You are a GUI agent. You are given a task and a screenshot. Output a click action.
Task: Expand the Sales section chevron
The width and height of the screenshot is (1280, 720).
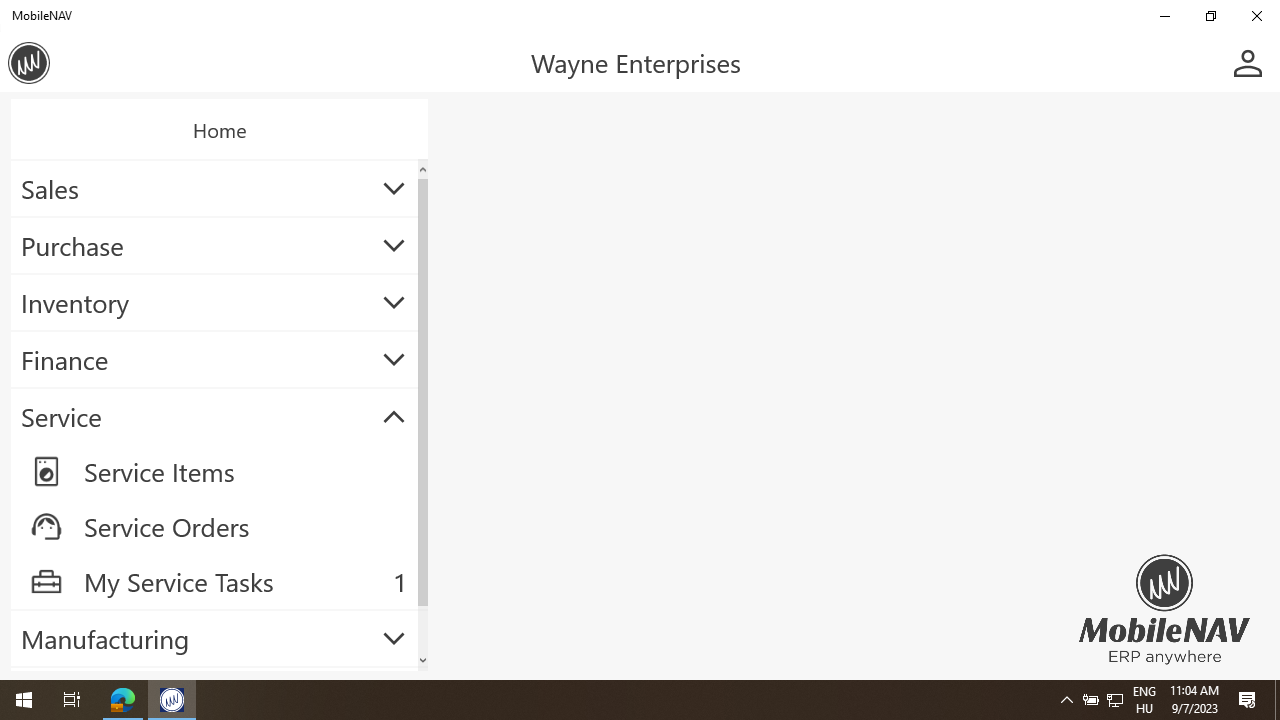pyautogui.click(x=394, y=189)
